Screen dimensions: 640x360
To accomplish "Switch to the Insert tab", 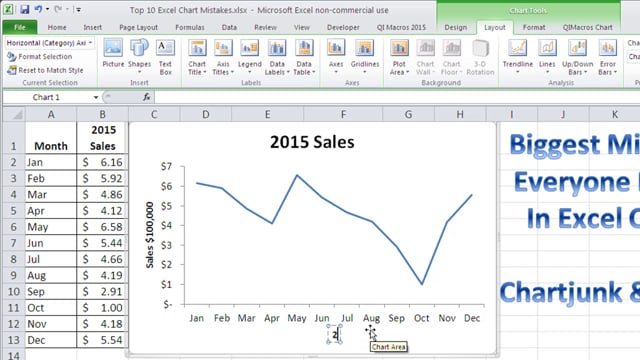I will (93, 27).
